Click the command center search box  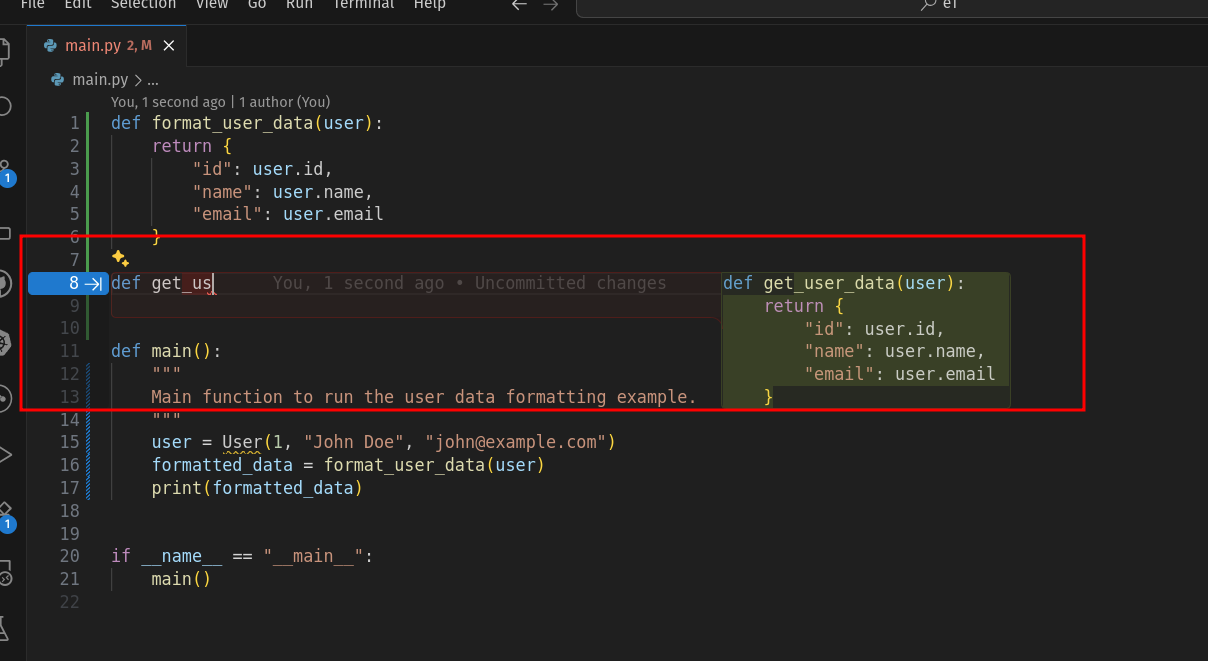tap(890, 6)
